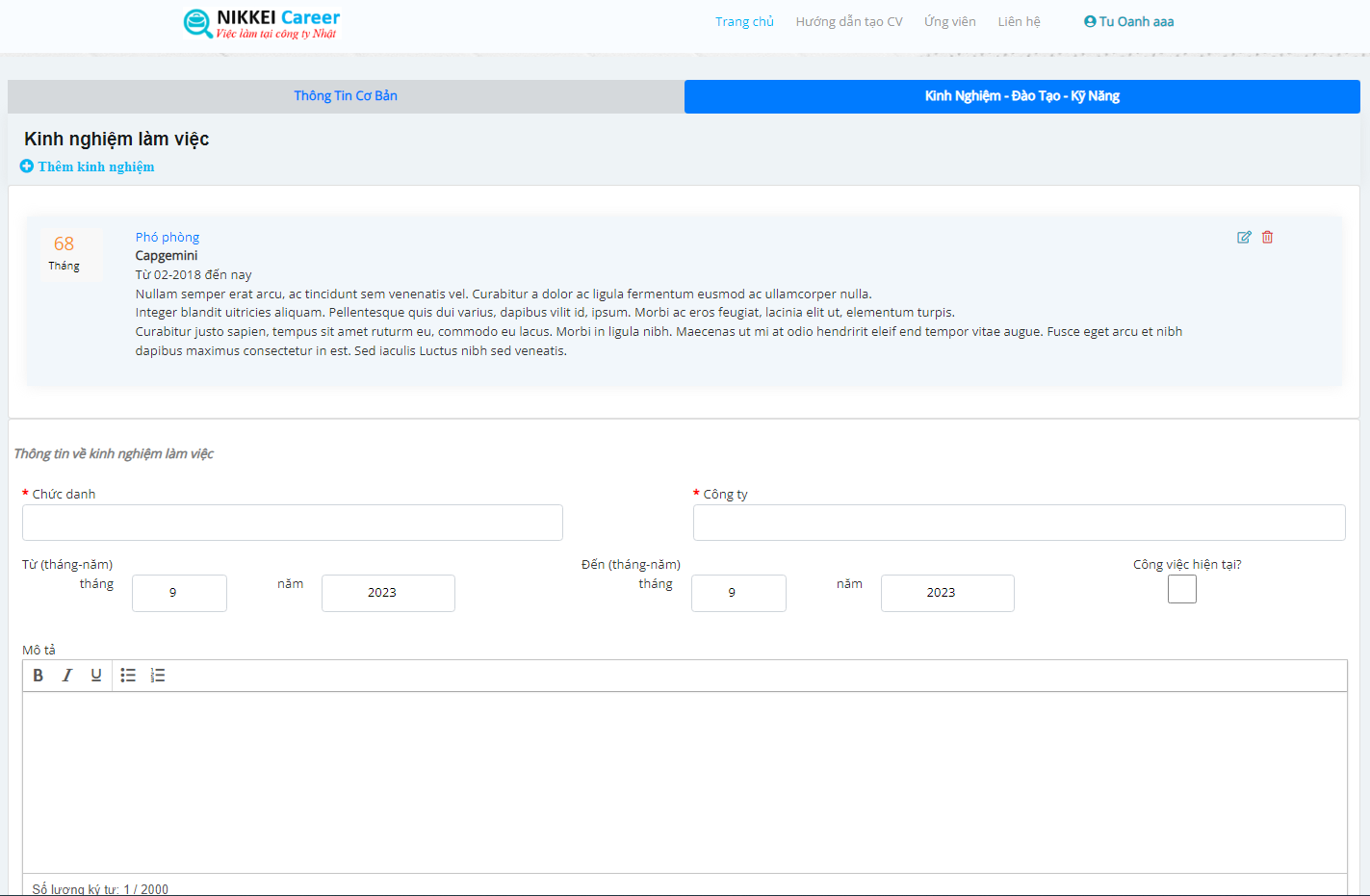Insert a numbered list in editor
Viewport: 1370px width, 896px height.
click(158, 676)
